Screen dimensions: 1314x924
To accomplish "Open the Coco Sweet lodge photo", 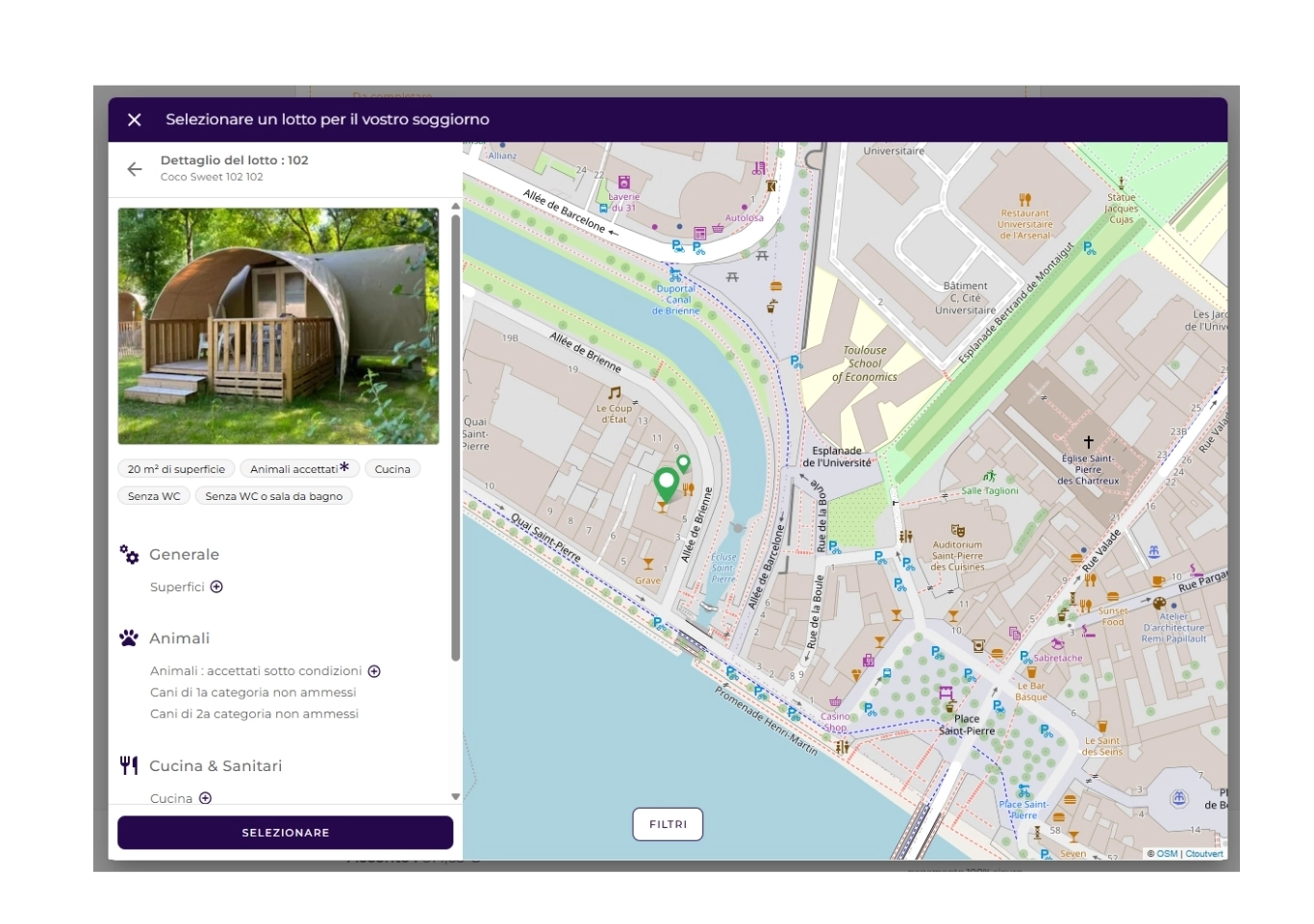I will click(278, 326).
